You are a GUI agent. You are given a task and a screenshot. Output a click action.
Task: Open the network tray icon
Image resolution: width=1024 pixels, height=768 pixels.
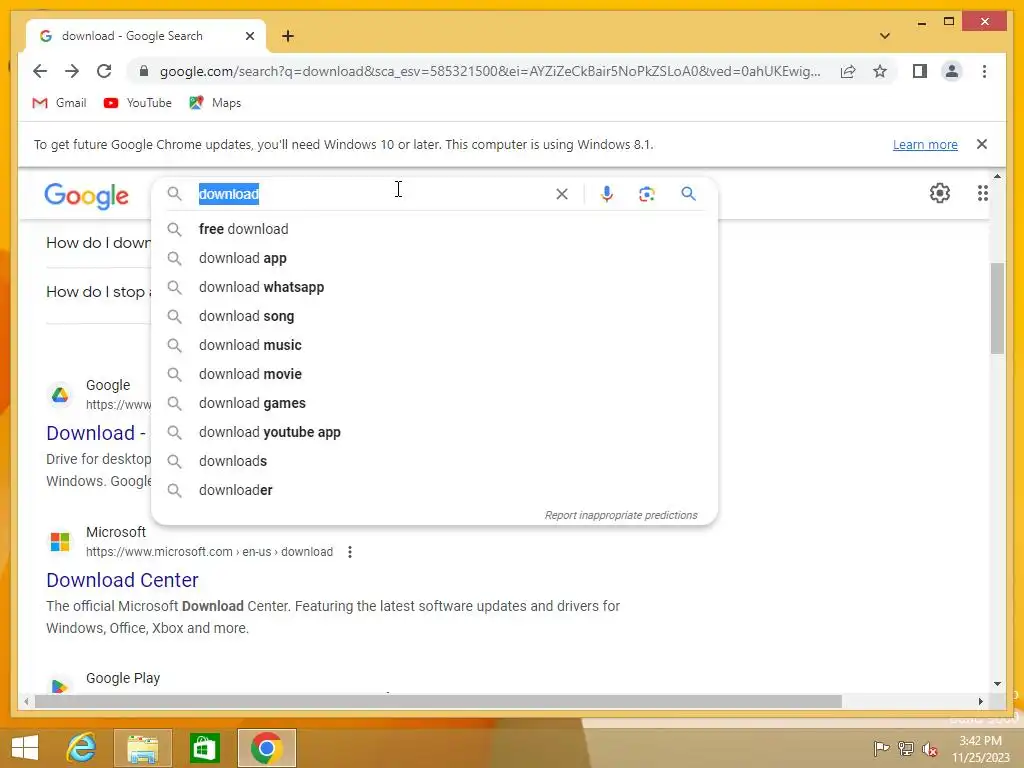tap(906, 748)
